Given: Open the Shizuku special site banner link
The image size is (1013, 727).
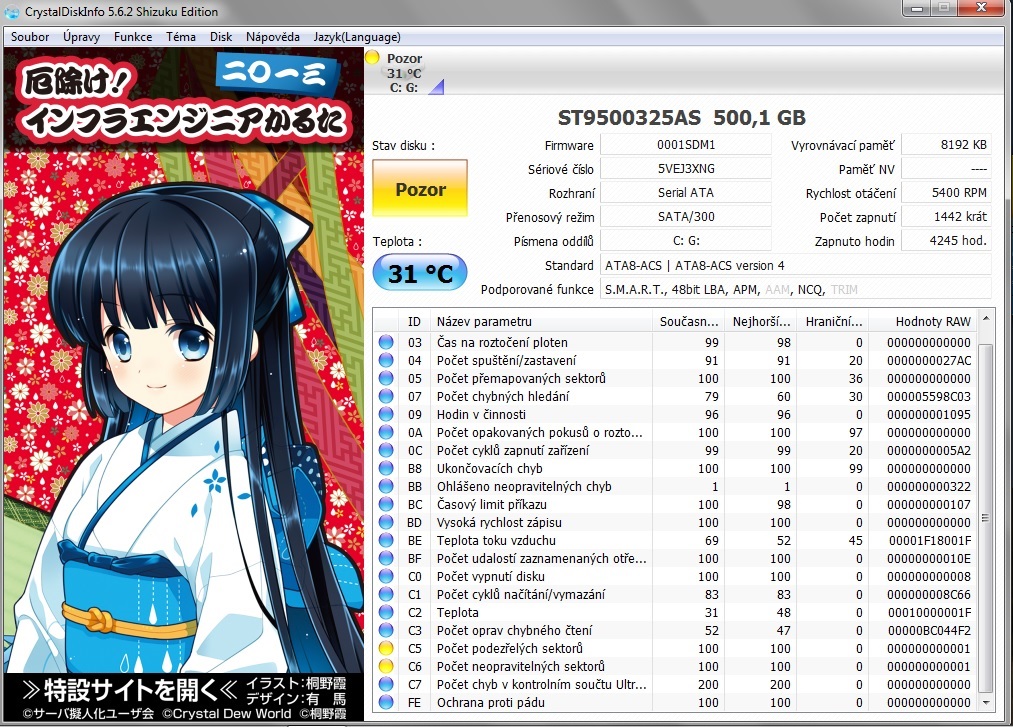Looking at the screenshot, I should coord(184,697).
